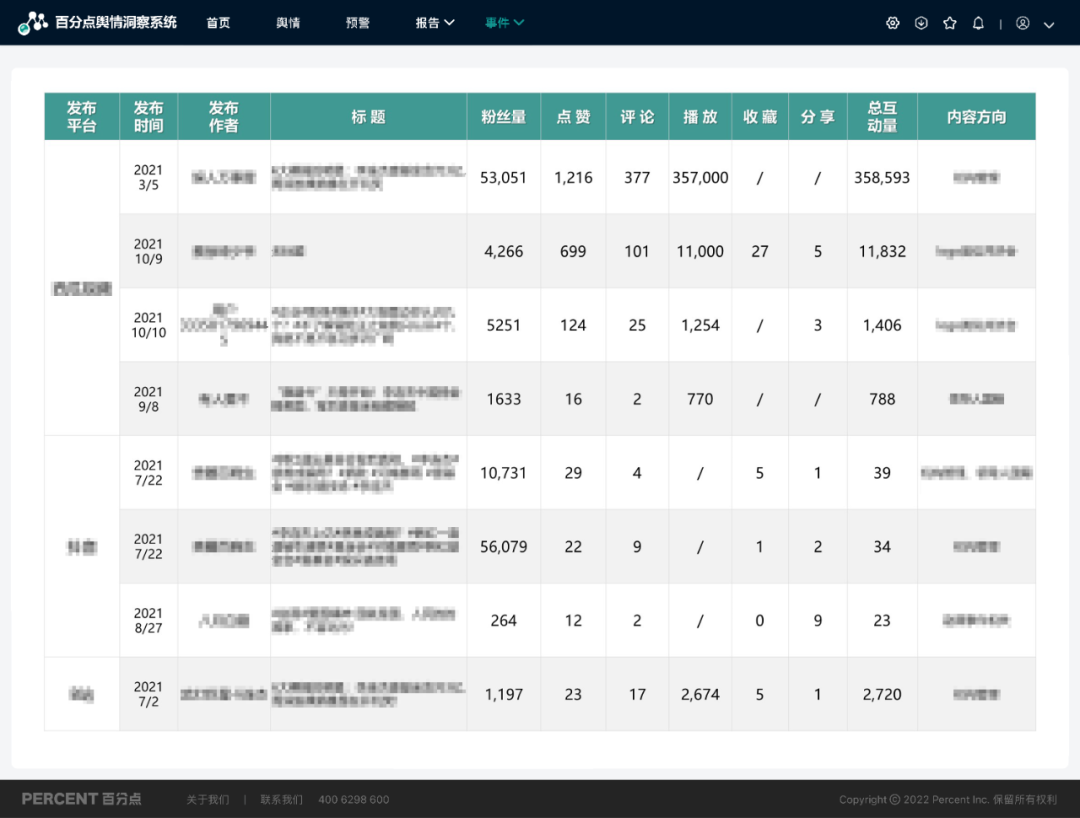The width and height of the screenshot is (1080, 818).
Task: Click the user profile avatar icon
Action: (1023, 23)
